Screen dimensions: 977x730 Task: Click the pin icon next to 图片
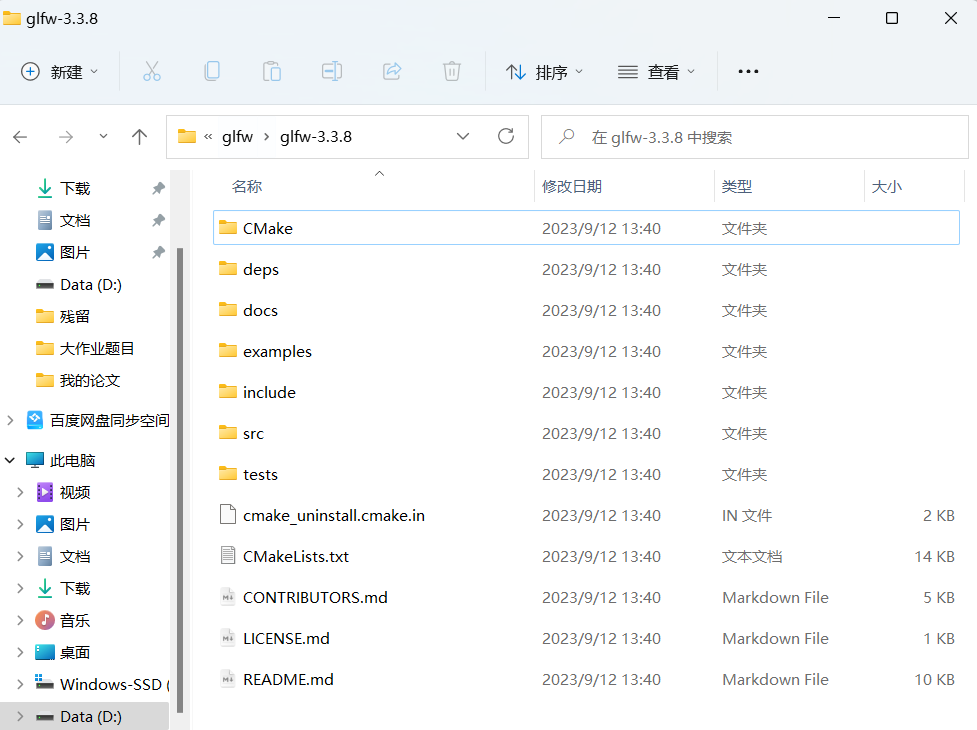(x=158, y=252)
